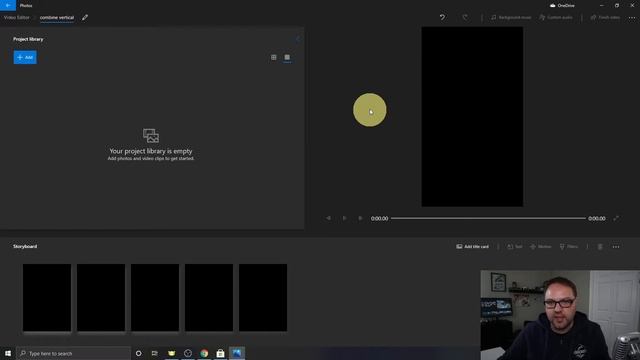This screenshot has height=360, width=640.
Task: Open Chrome from the taskbar
Action: pyautogui.click(x=204, y=353)
